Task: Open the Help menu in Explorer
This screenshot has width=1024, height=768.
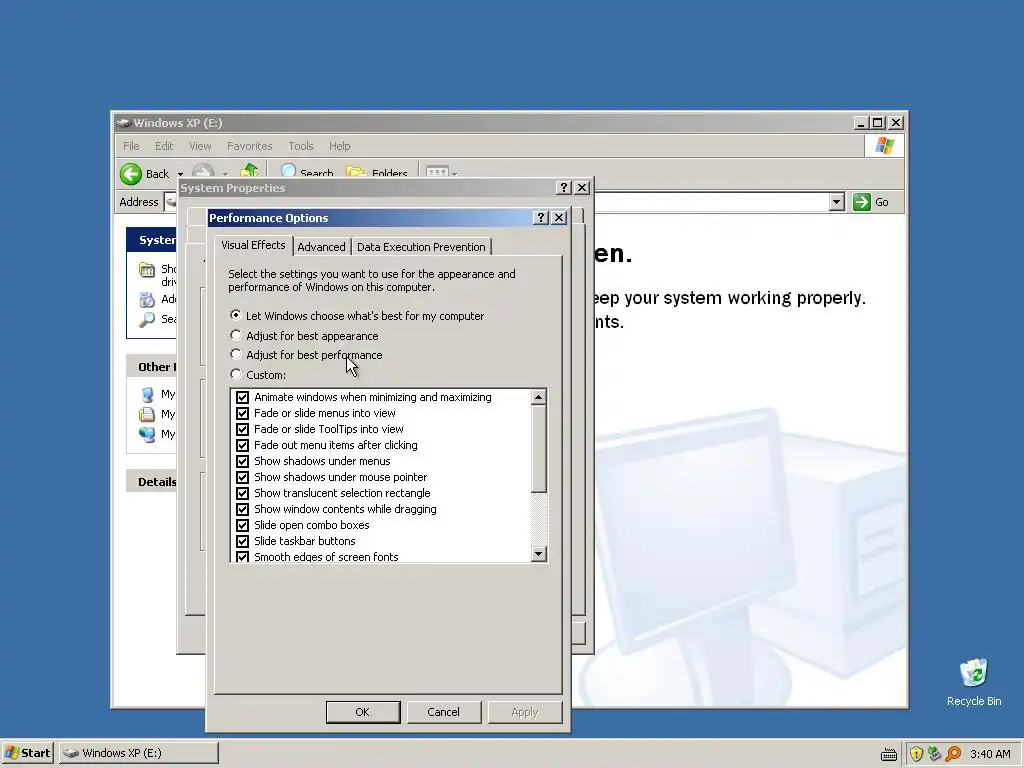Action: [x=340, y=146]
